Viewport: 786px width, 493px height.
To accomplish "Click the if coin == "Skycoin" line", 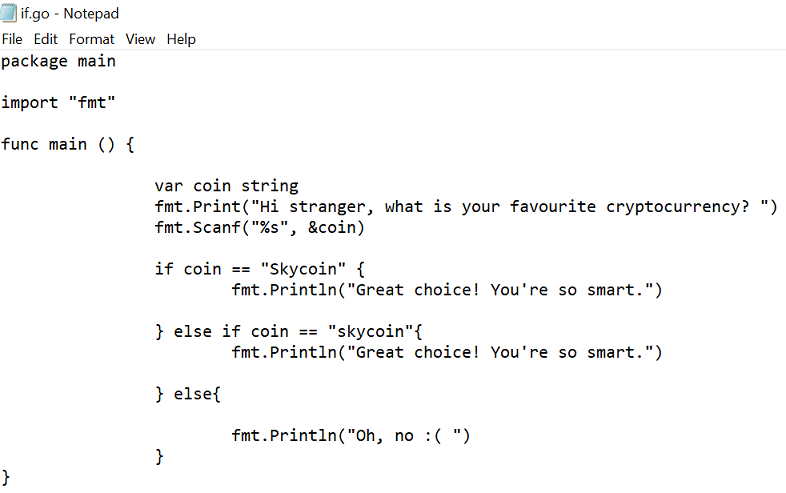I will [x=260, y=269].
